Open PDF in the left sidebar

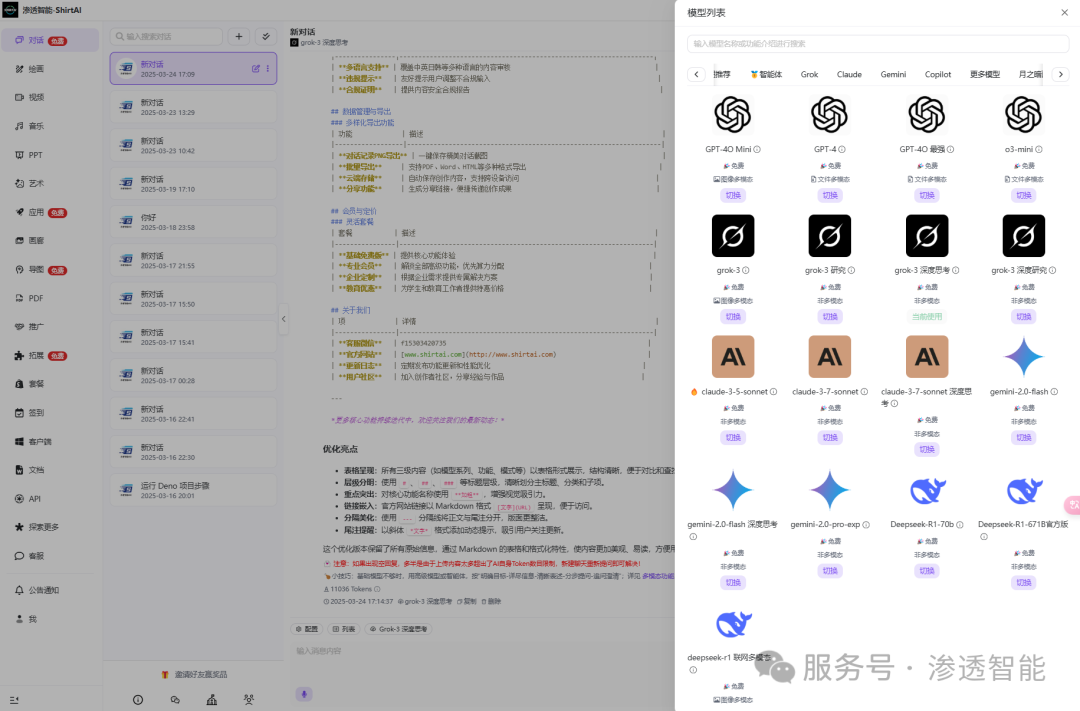(x=48, y=298)
